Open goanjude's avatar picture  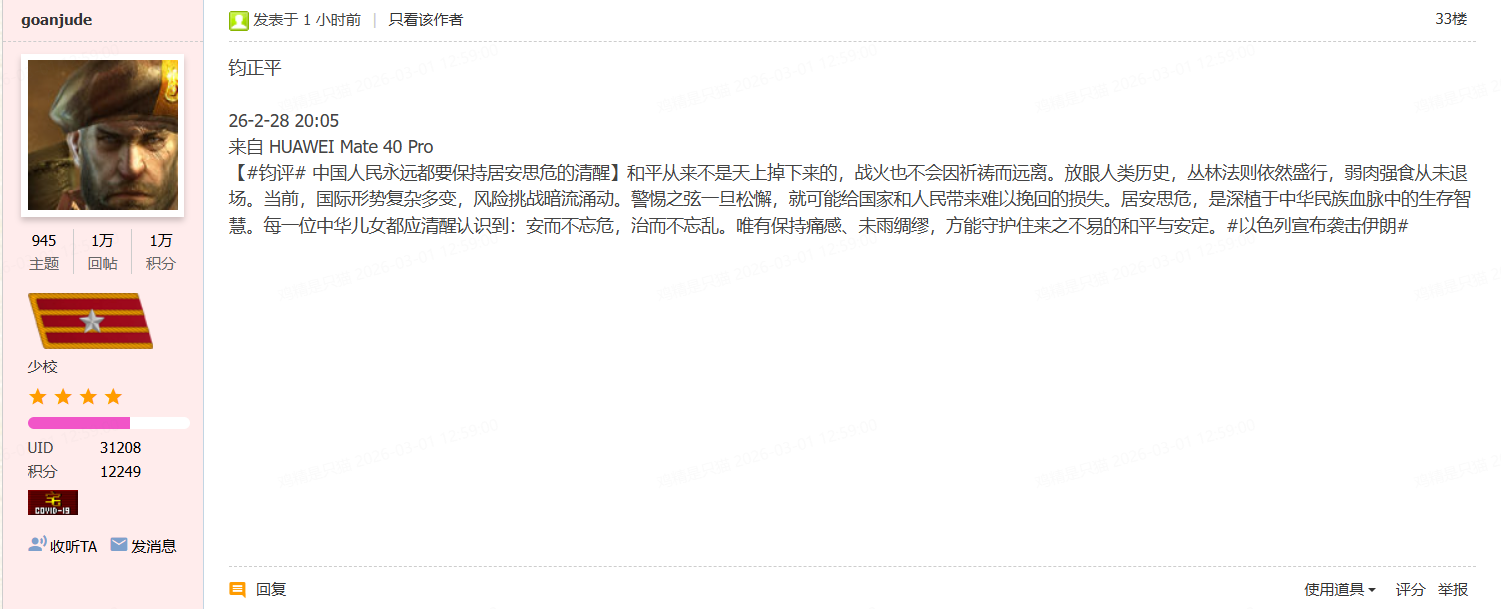103,135
